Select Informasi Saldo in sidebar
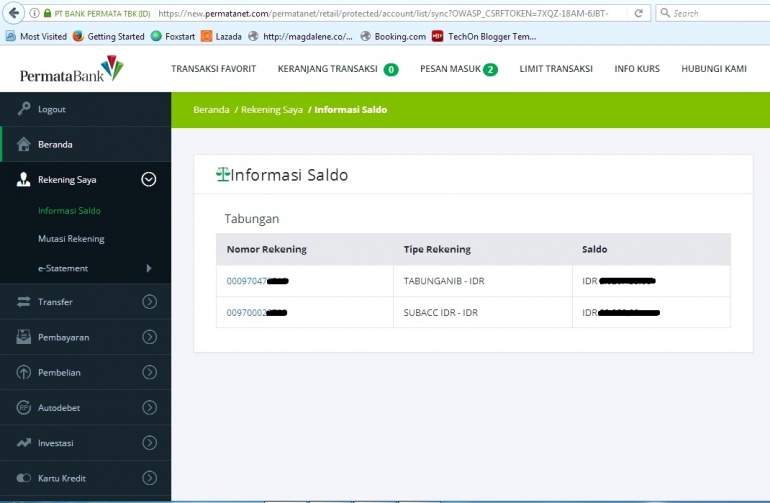This screenshot has height=503, width=770. click(x=69, y=211)
